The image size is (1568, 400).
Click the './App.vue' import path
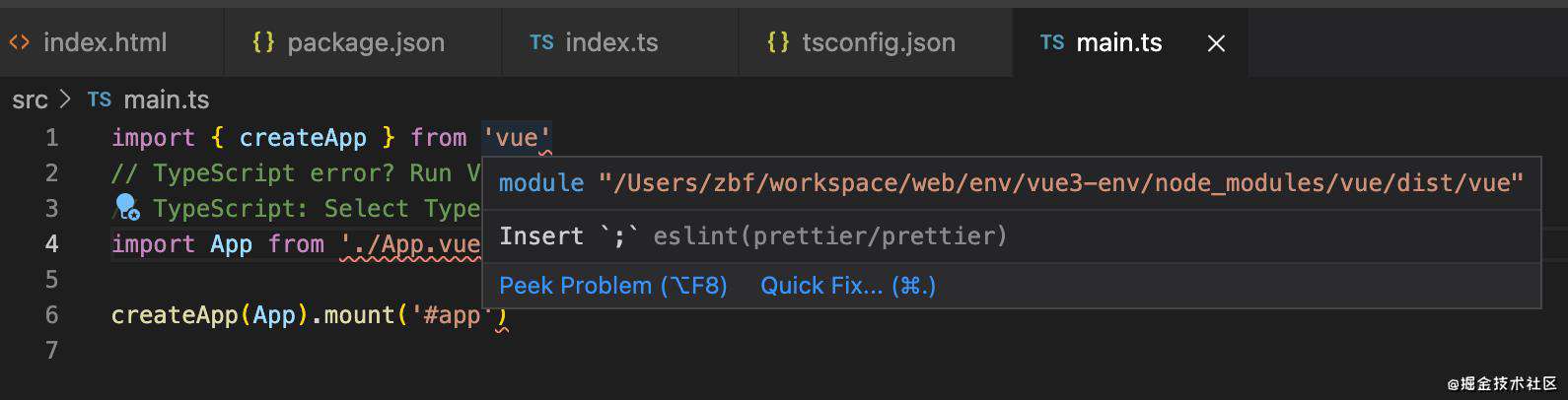tap(412, 244)
